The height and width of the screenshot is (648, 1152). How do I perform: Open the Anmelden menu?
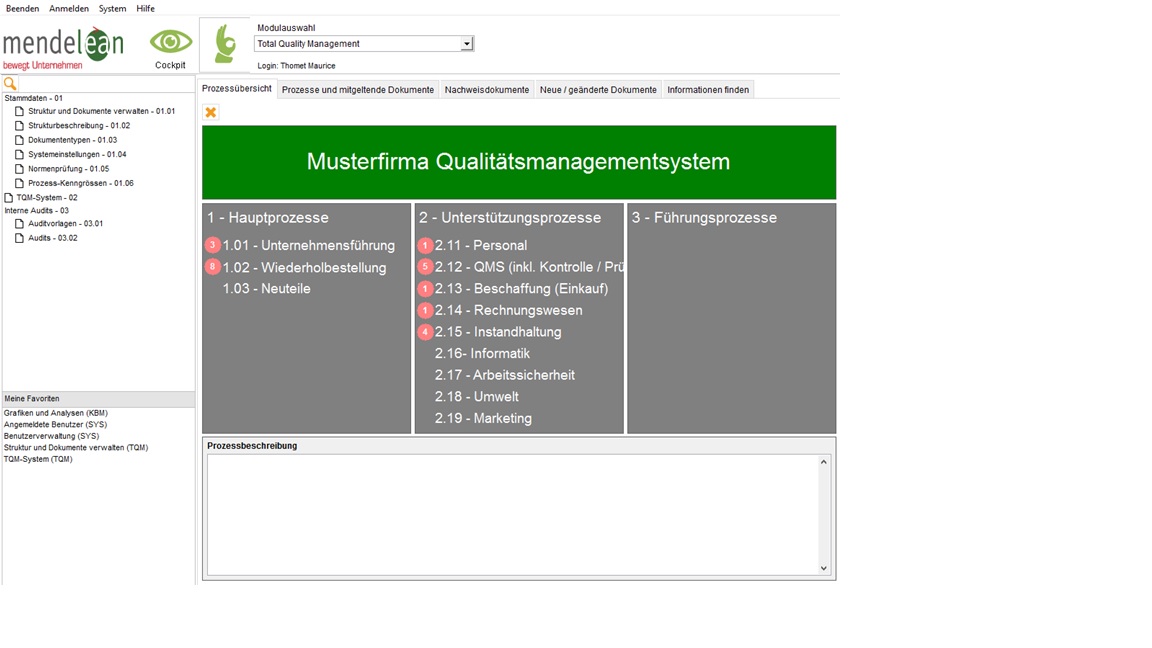[x=69, y=9]
